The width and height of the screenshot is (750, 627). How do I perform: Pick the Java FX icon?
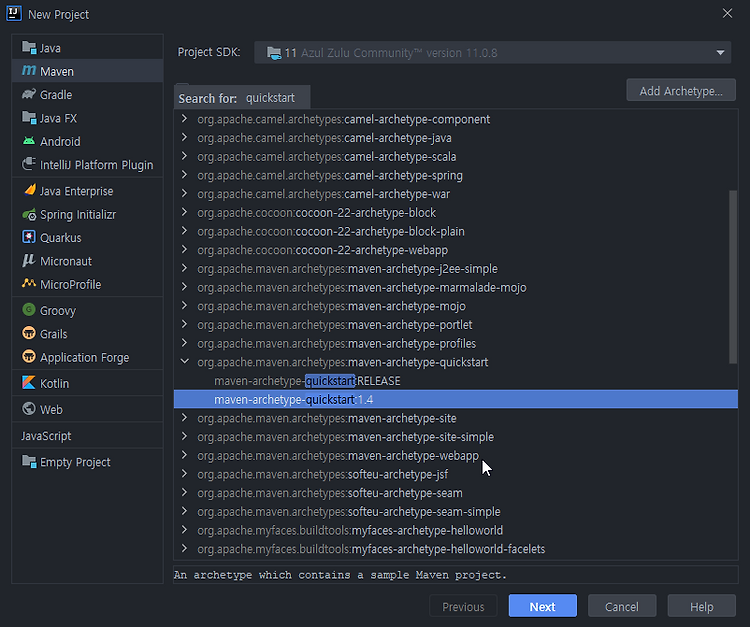tap(29, 118)
